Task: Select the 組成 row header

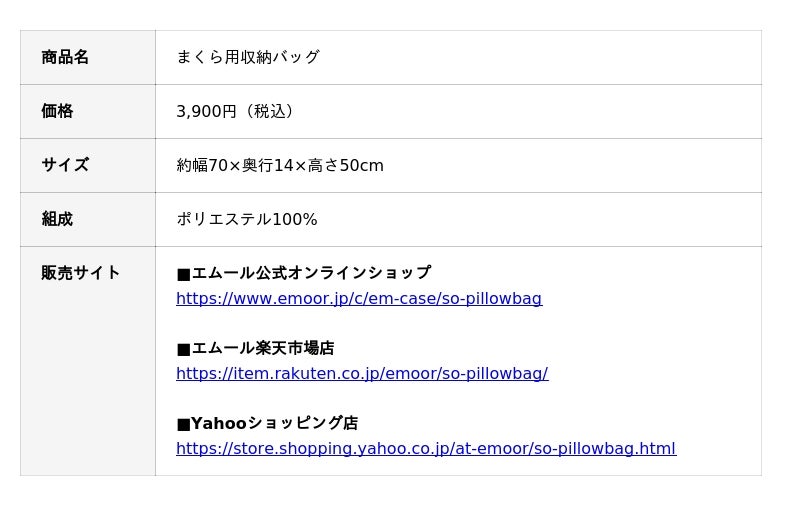Action: click(57, 219)
